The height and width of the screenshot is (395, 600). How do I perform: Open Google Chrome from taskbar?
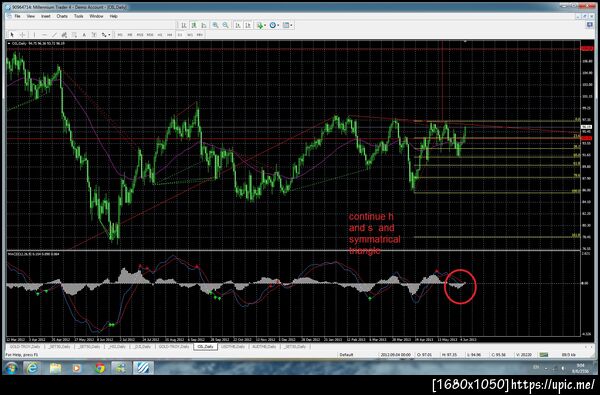pyautogui.click(x=100, y=368)
